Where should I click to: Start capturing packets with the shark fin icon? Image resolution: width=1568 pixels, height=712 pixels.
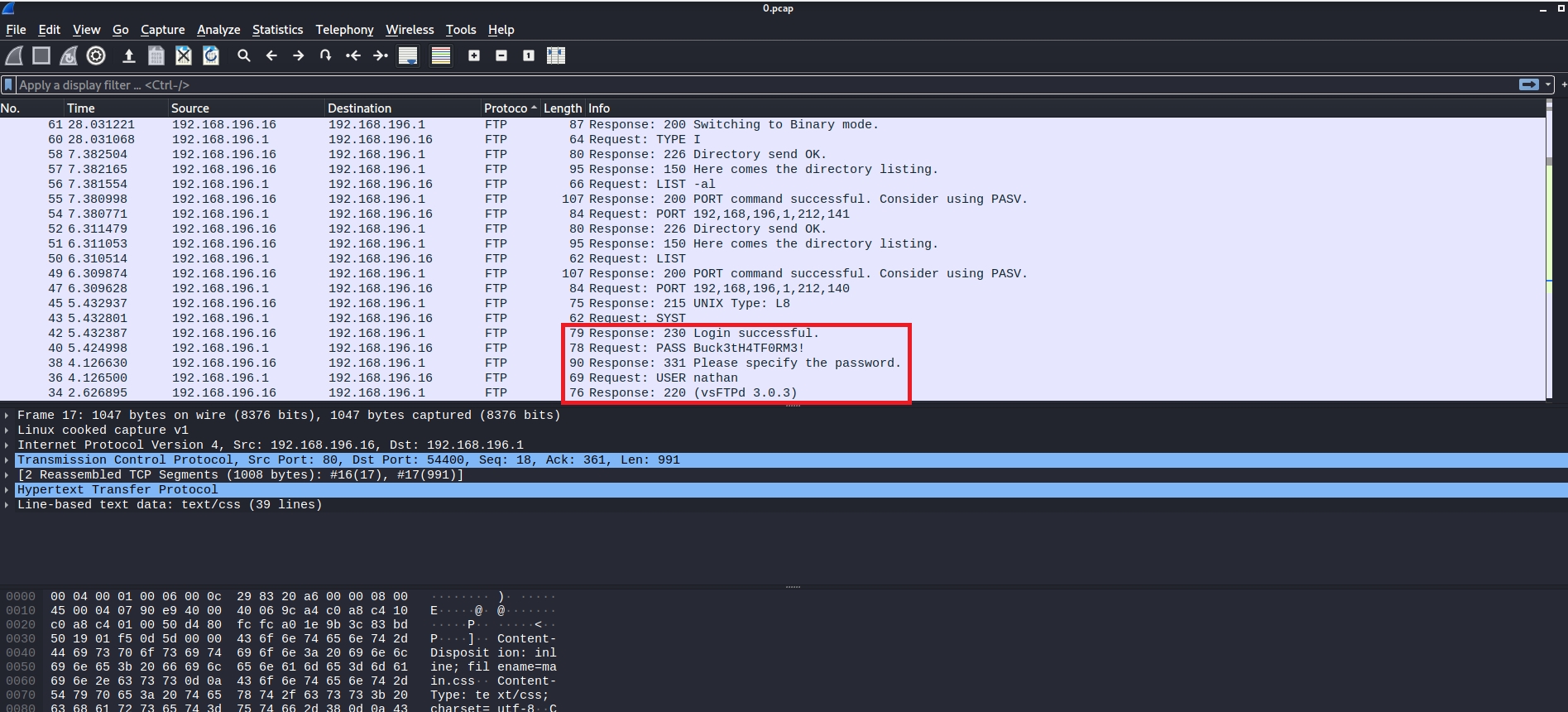coord(14,55)
